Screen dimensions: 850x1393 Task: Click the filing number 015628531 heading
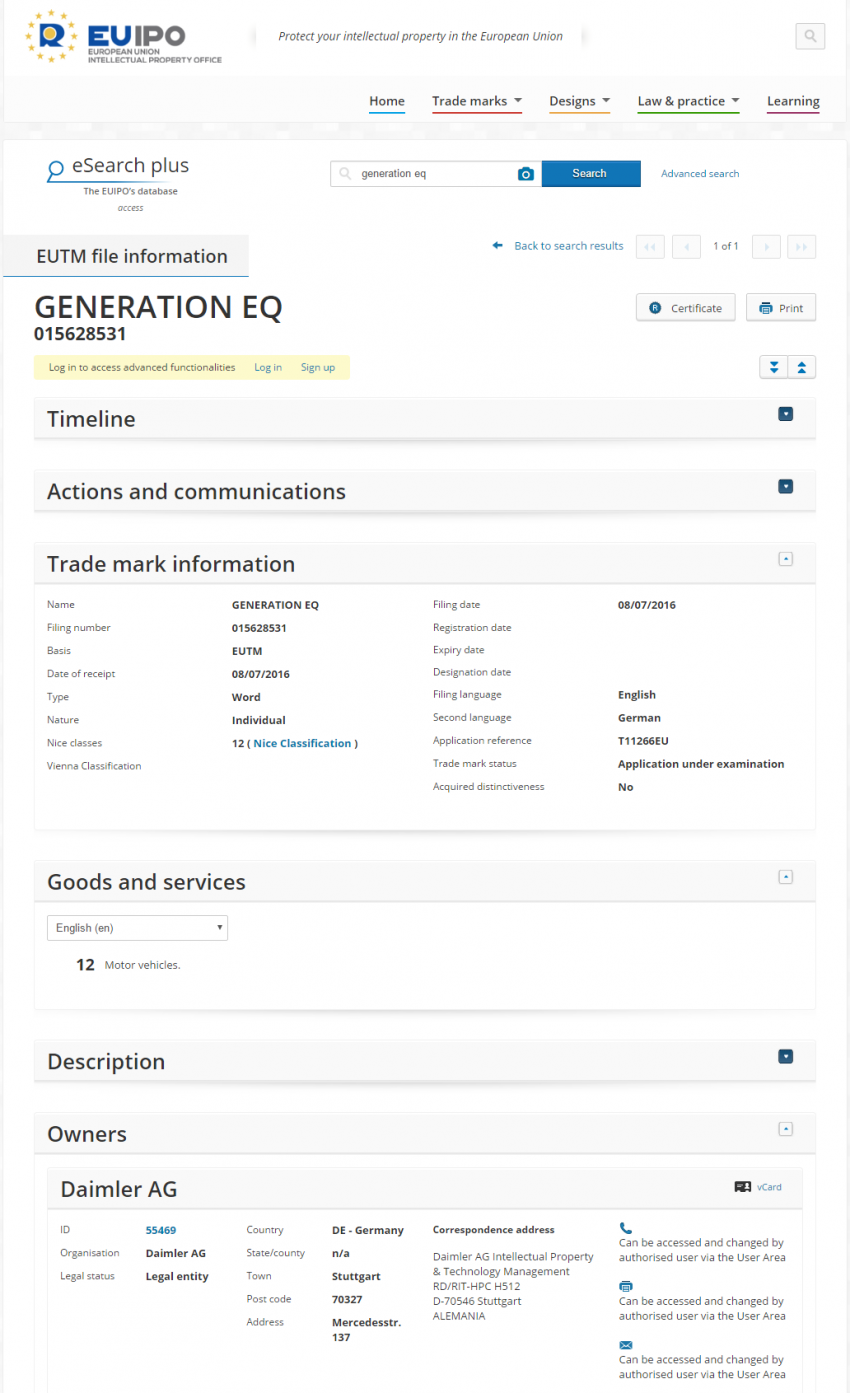(80, 334)
